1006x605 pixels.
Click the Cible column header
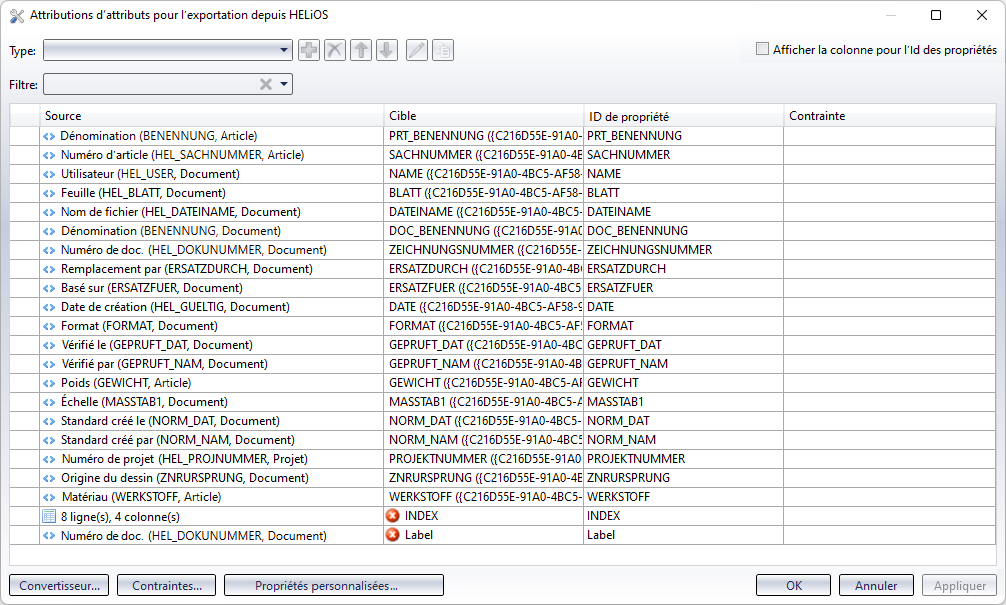click(x=483, y=116)
